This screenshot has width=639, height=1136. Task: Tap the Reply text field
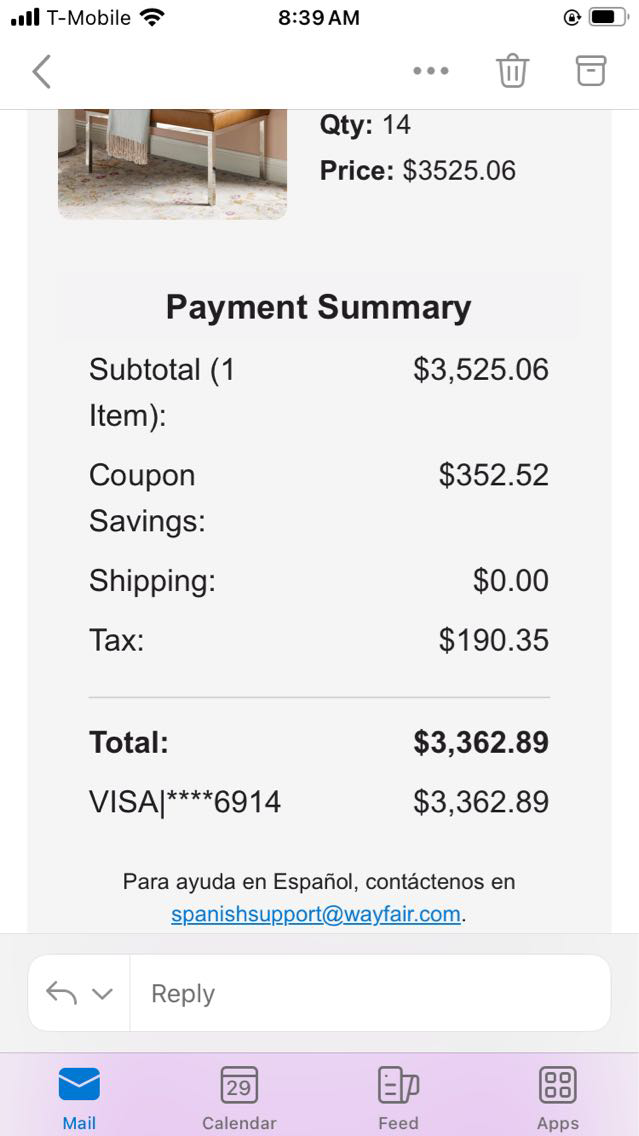coord(370,993)
